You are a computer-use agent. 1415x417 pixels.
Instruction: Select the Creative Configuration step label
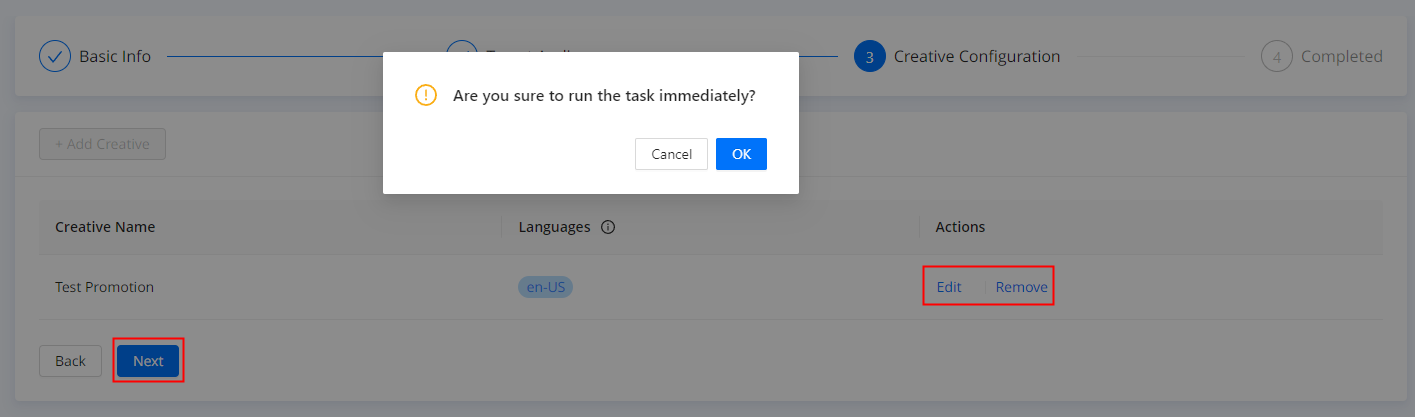click(976, 56)
